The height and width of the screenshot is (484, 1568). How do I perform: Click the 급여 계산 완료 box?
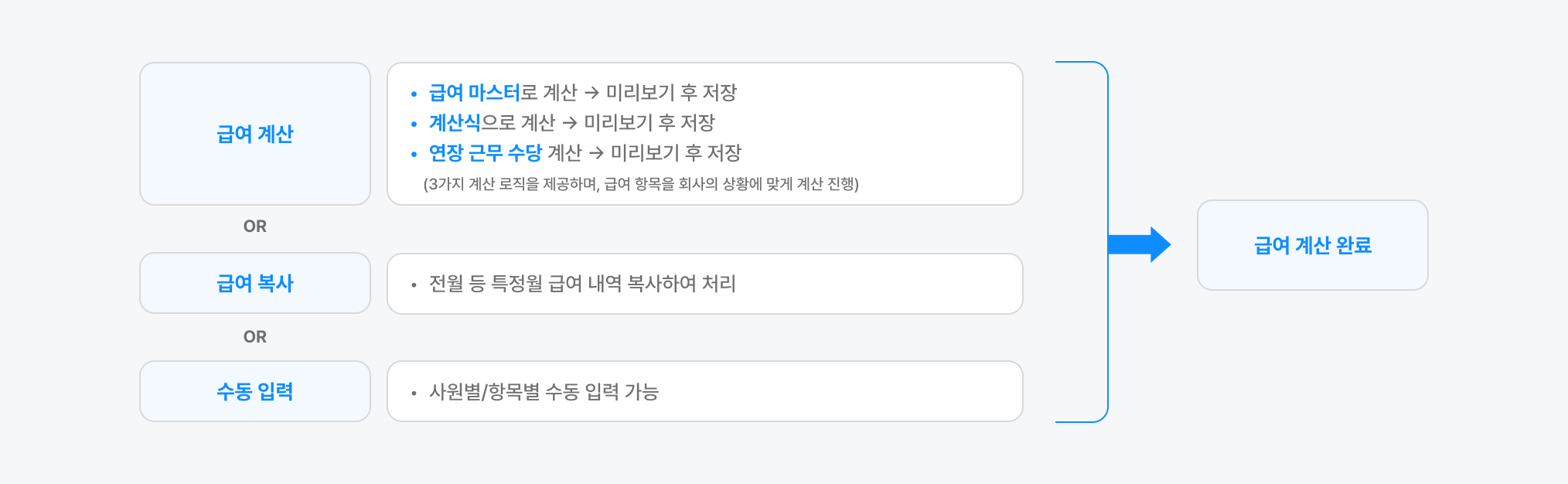coord(1312,245)
